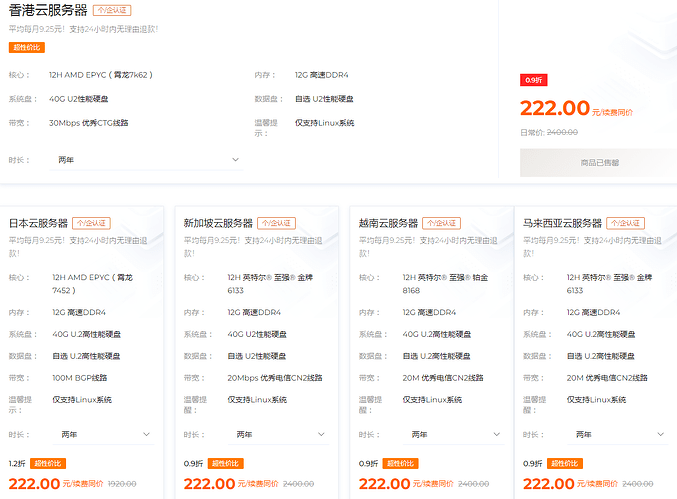The width and height of the screenshot is (677, 499).
Task: Click 40G U2性能硬盘 in Singapore card
Action: [257, 335]
